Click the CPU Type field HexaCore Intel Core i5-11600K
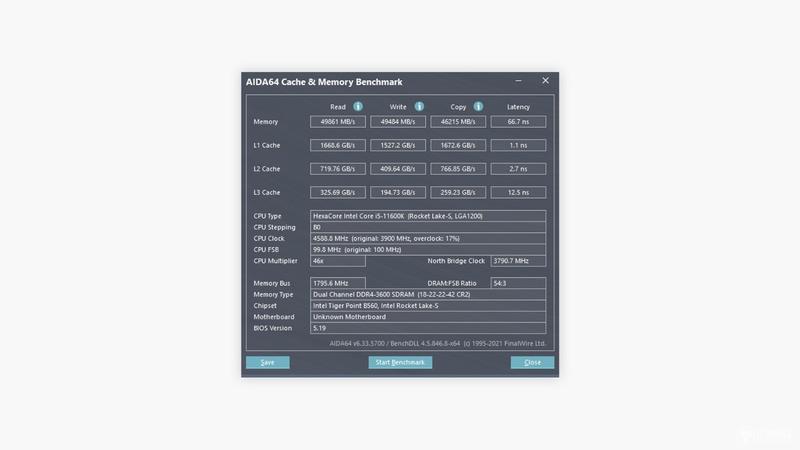Image resolution: width=800 pixels, height=450 pixels. 428,216
